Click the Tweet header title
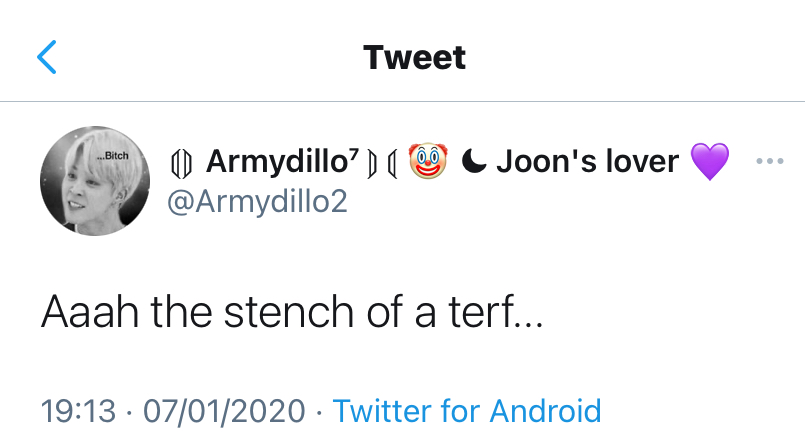 [x=414, y=57]
